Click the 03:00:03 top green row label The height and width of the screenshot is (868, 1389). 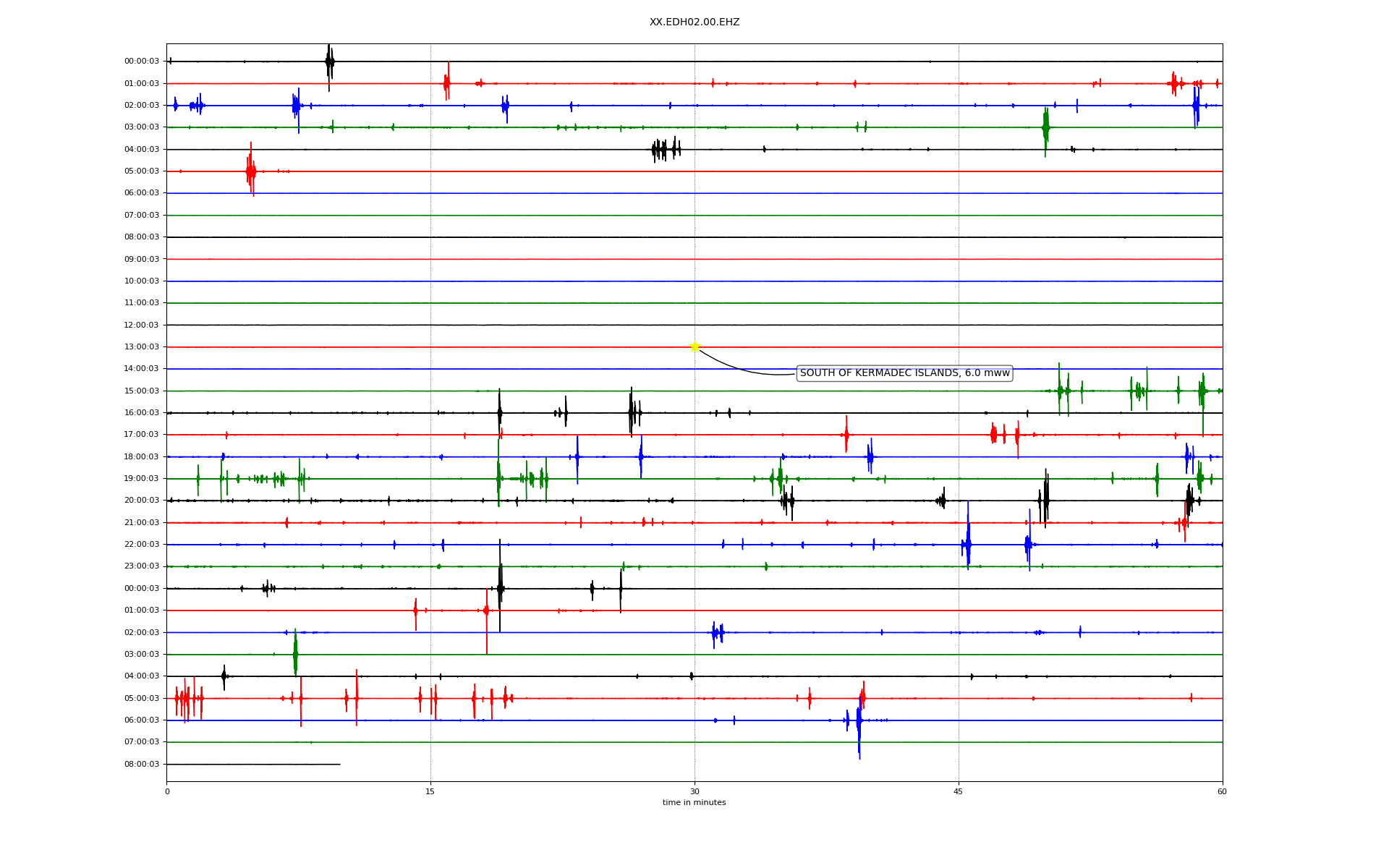pyautogui.click(x=142, y=127)
